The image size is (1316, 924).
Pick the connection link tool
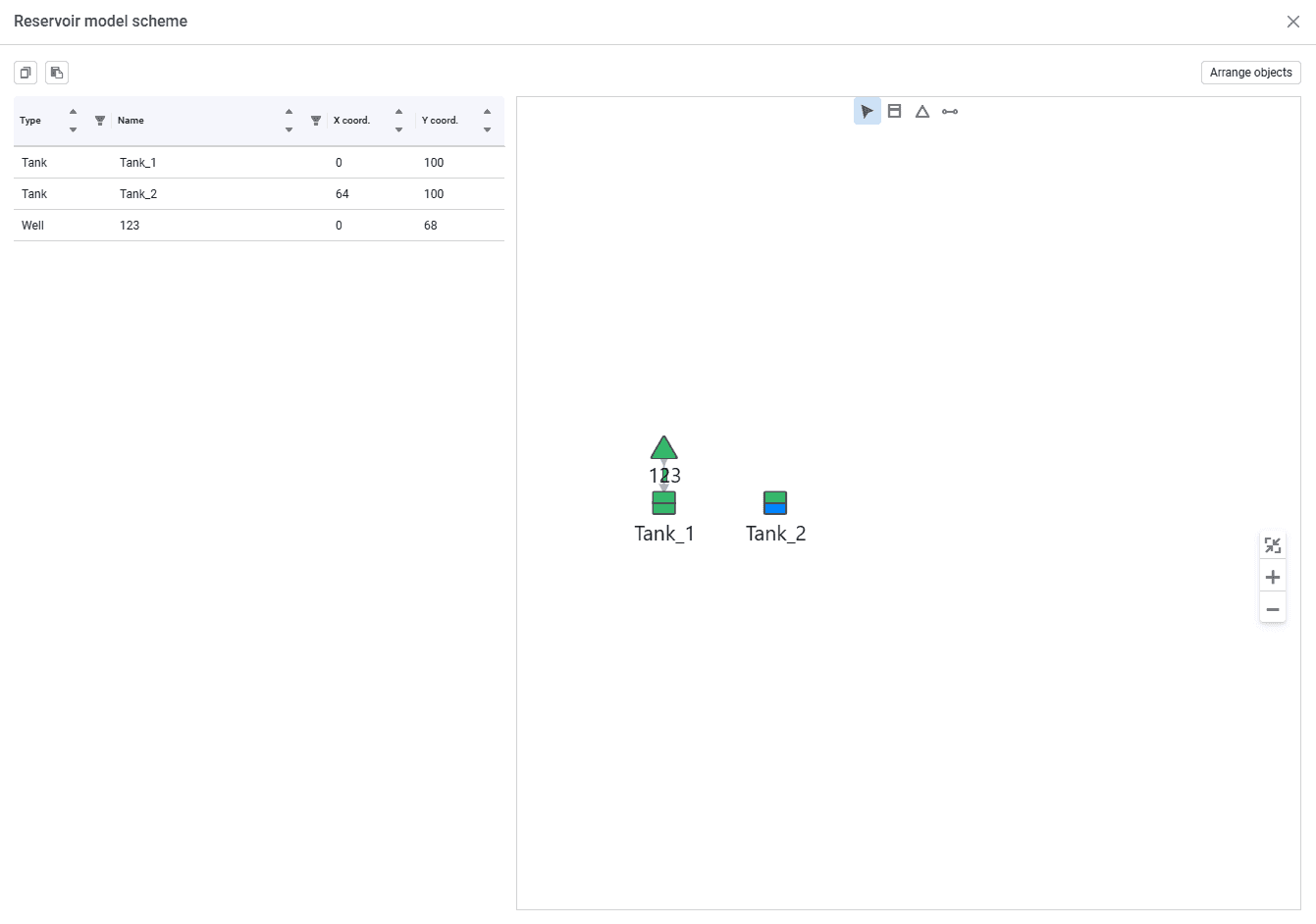point(950,112)
